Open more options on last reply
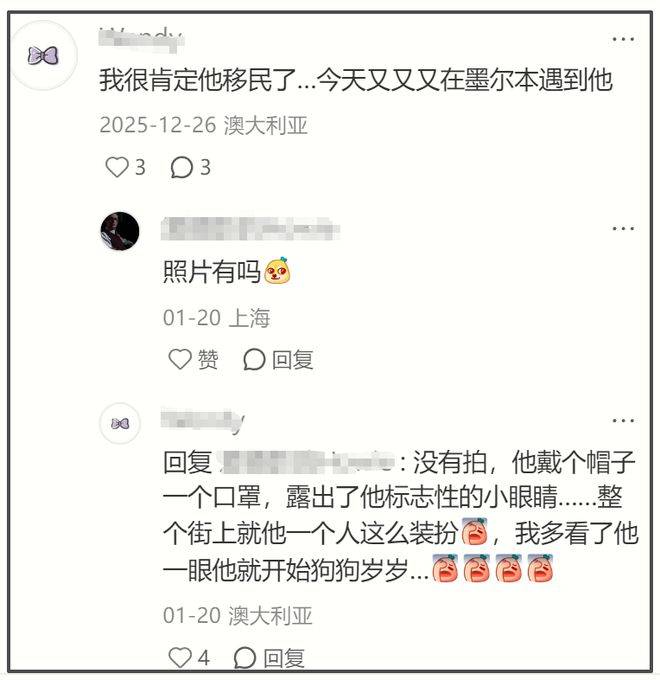Image resolution: width=660 pixels, height=680 pixels. tap(623, 420)
